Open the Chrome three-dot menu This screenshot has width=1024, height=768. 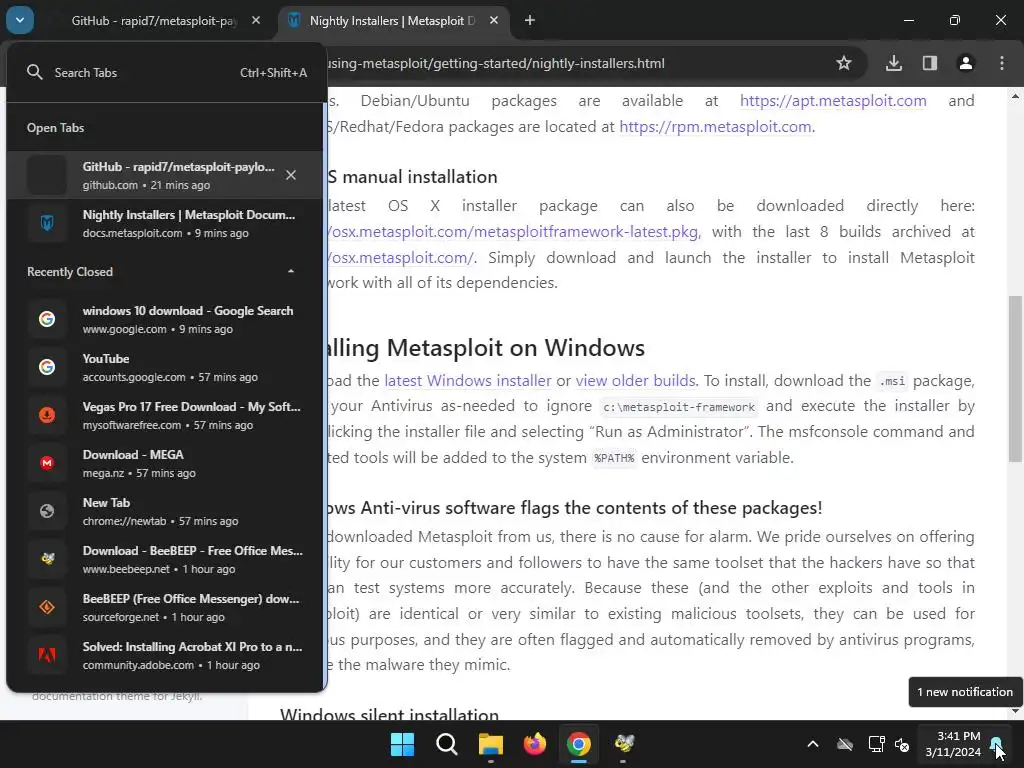click(x=1002, y=63)
